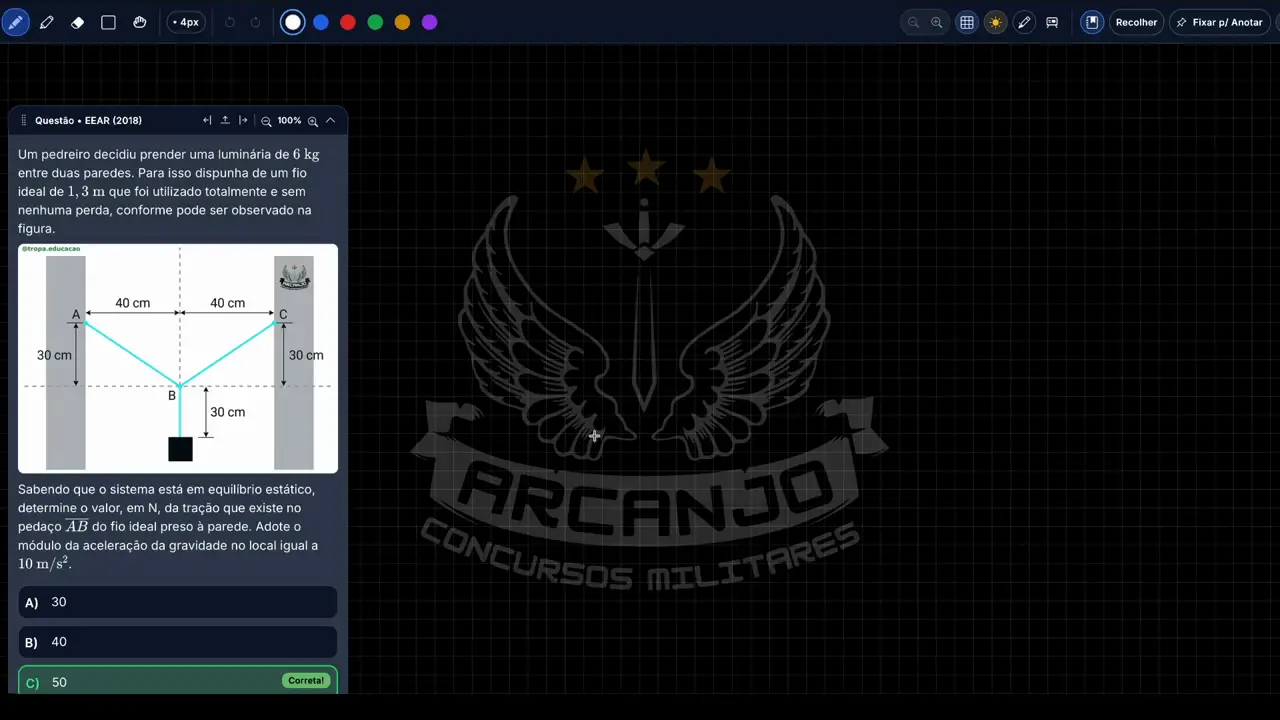1280x720 pixels.
Task: Select answer option A) 30
Action: [x=178, y=602]
